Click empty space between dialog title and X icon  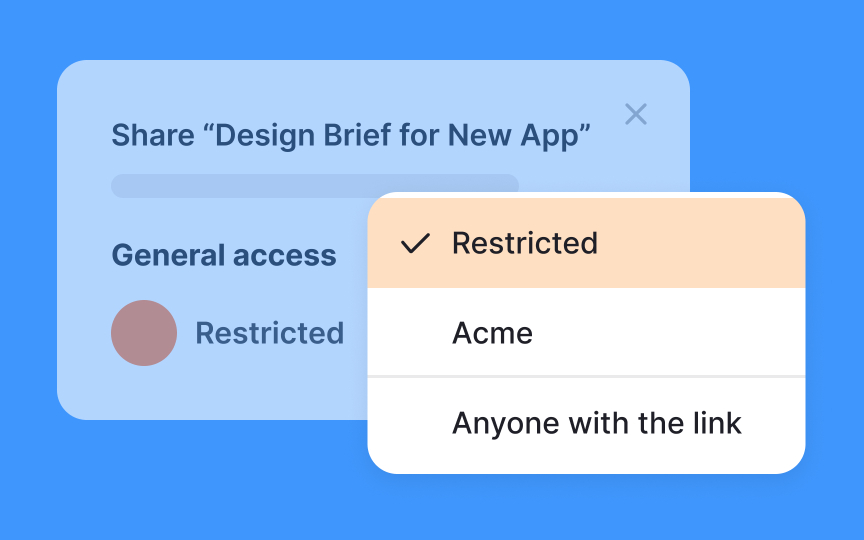607,135
